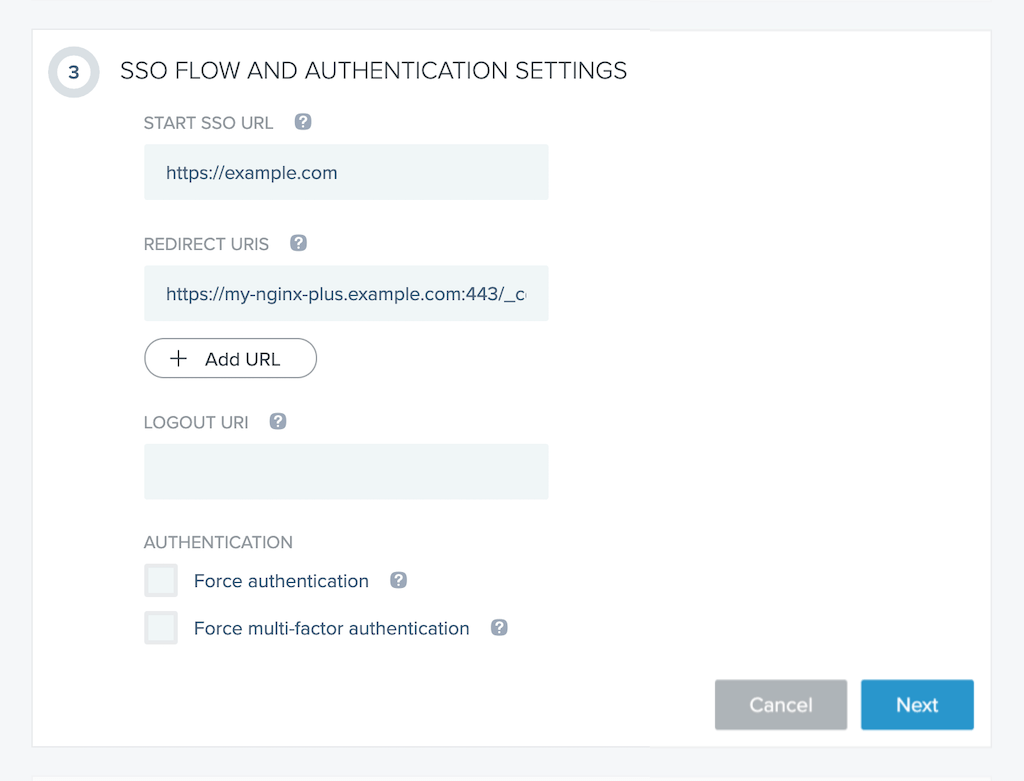Focus the Start SSO URL field
The image size is (1024, 781).
click(346, 172)
